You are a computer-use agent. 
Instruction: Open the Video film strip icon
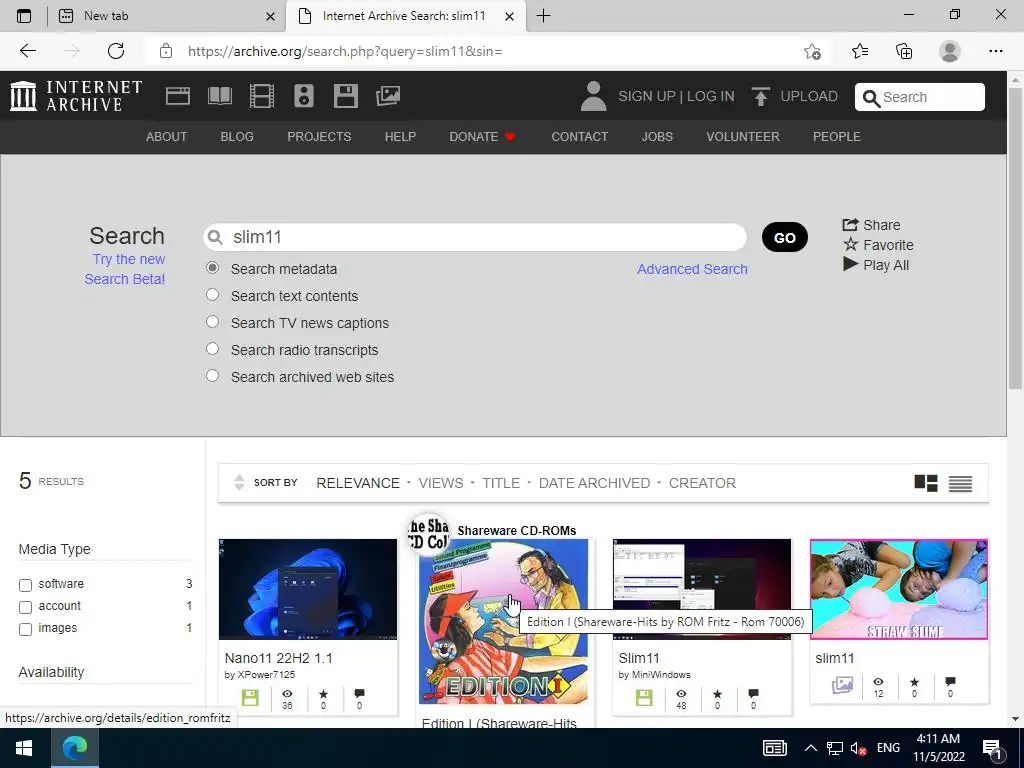click(262, 96)
